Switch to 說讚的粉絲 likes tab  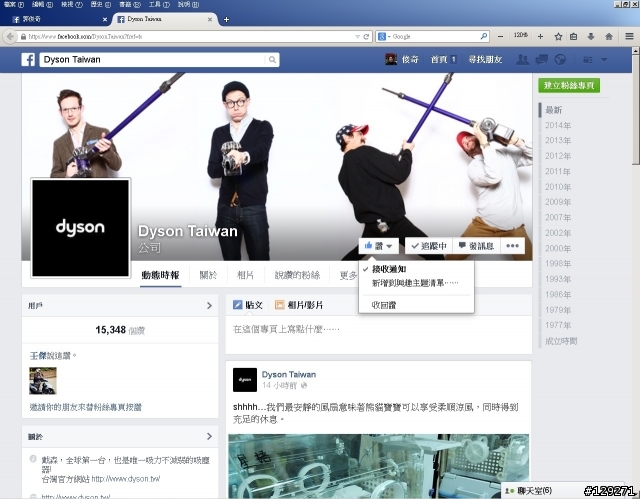(297, 275)
